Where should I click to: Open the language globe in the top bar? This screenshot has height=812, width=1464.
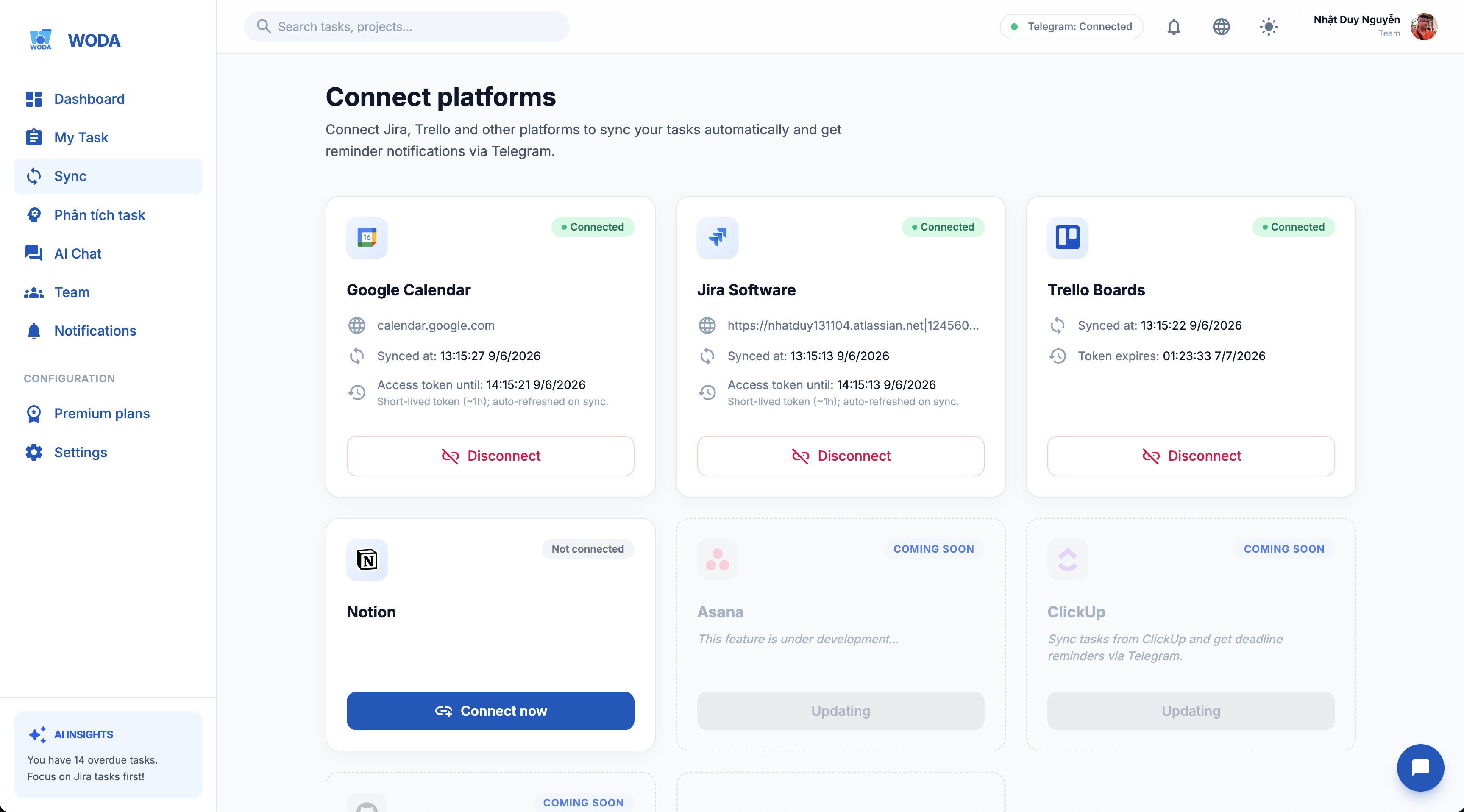[x=1221, y=27]
